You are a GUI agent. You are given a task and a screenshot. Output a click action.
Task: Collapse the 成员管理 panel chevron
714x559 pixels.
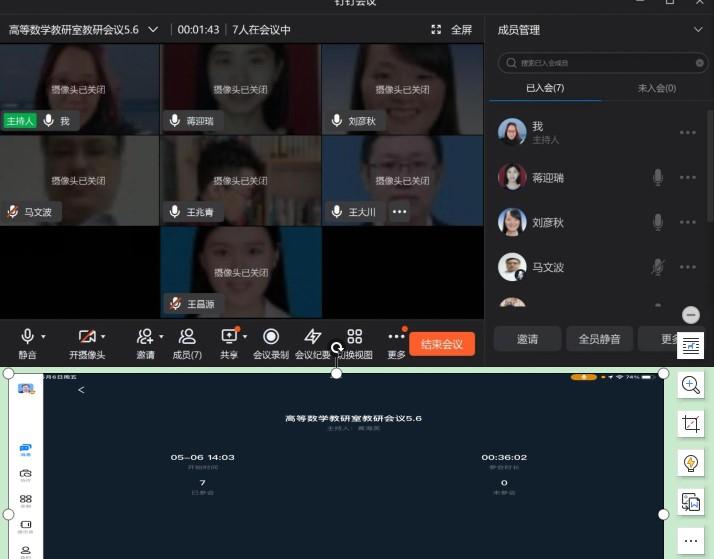(x=698, y=30)
